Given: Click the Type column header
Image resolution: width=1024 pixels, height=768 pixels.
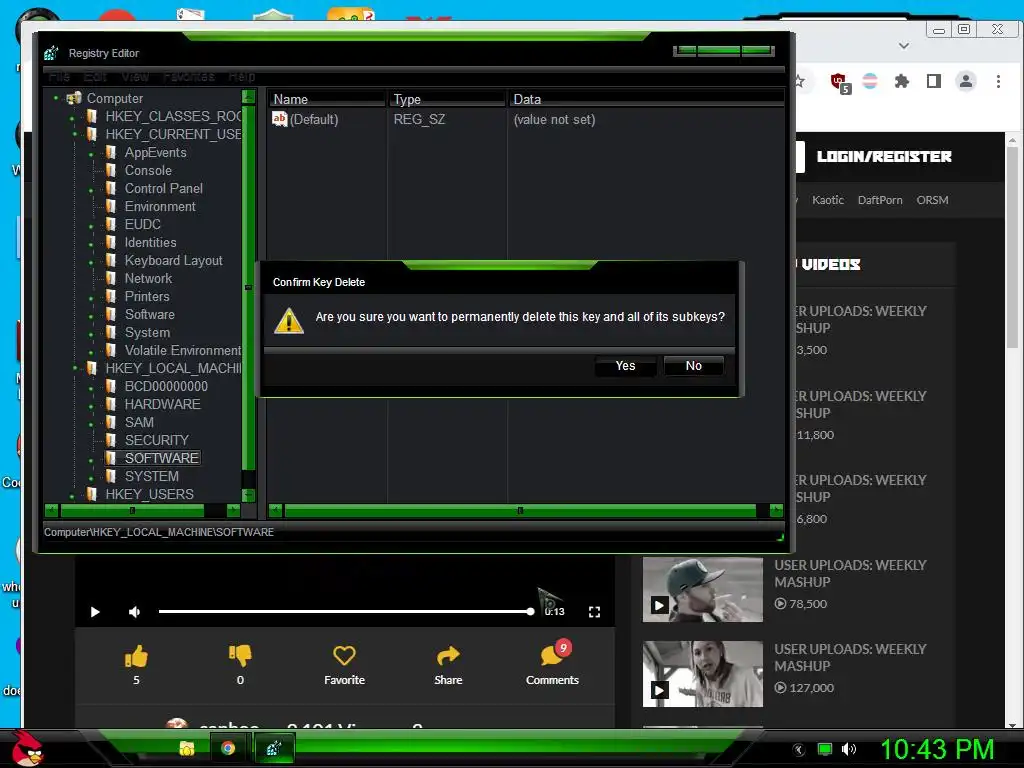Looking at the screenshot, I should (x=447, y=99).
